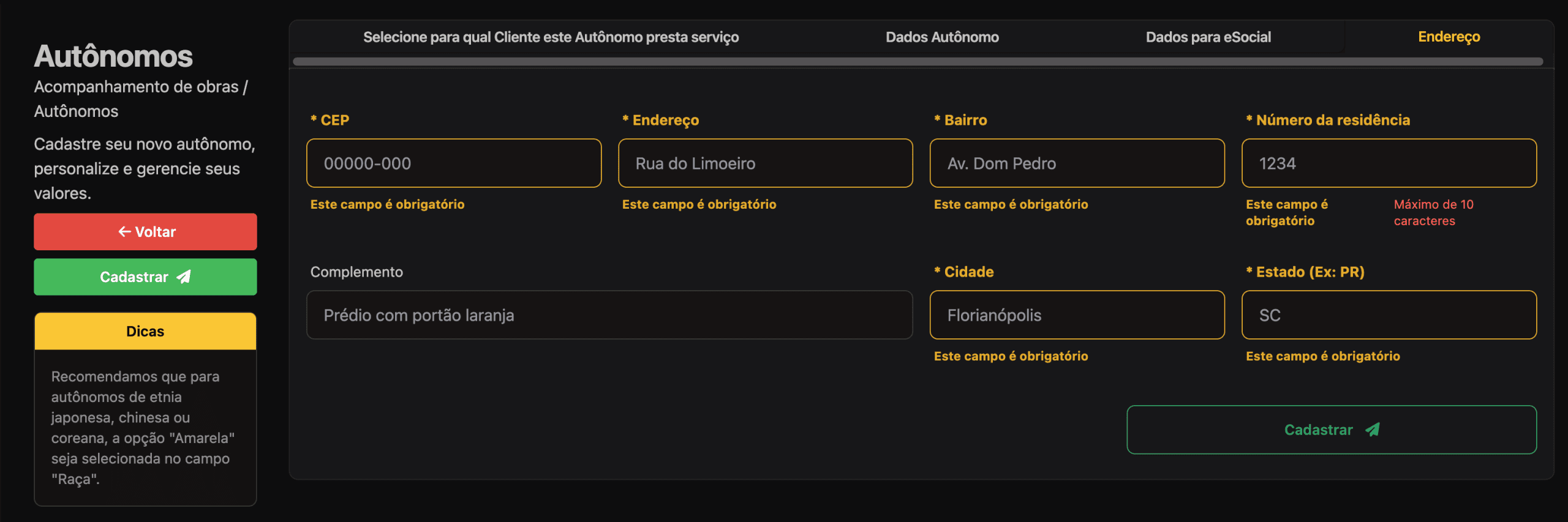1568x522 pixels.
Task: Select the Endereço tab
Action: click(x=1449, y=37)
